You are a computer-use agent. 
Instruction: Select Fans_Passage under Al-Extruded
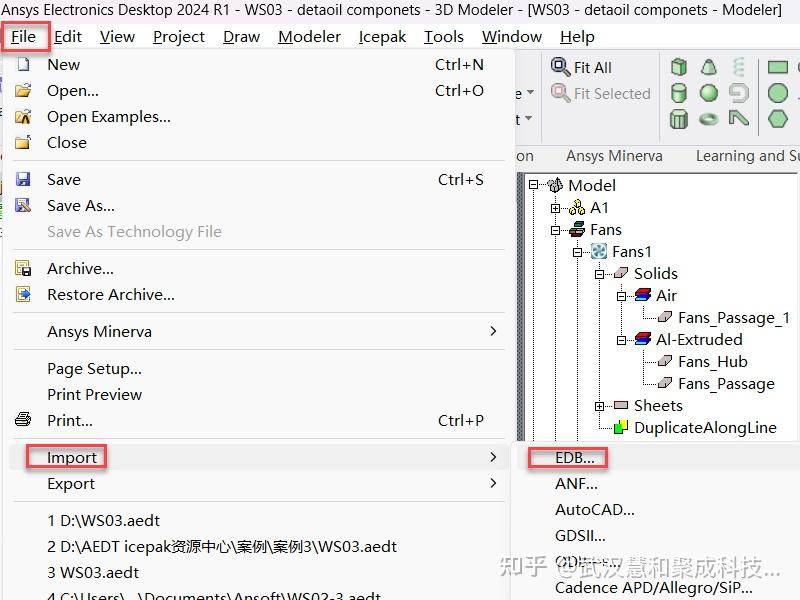(726, 384)
